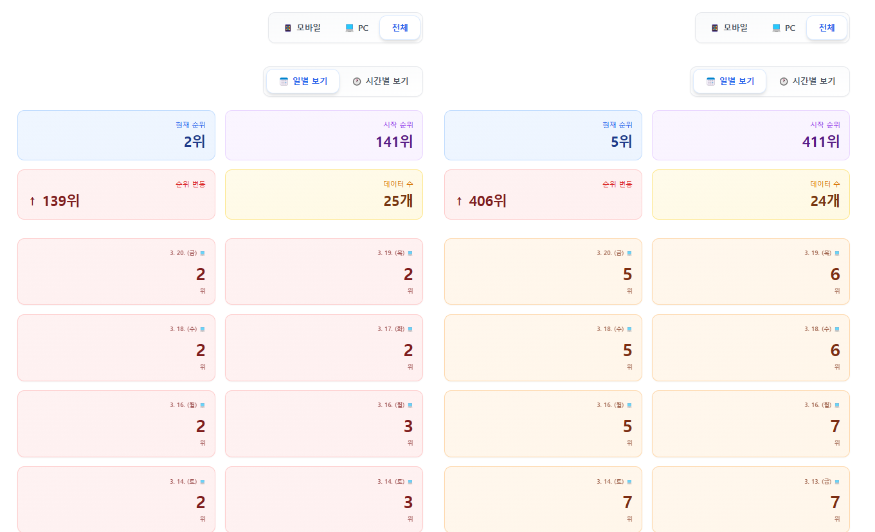Switch to the PC tab in the right 5위 panel

[784, 28]
